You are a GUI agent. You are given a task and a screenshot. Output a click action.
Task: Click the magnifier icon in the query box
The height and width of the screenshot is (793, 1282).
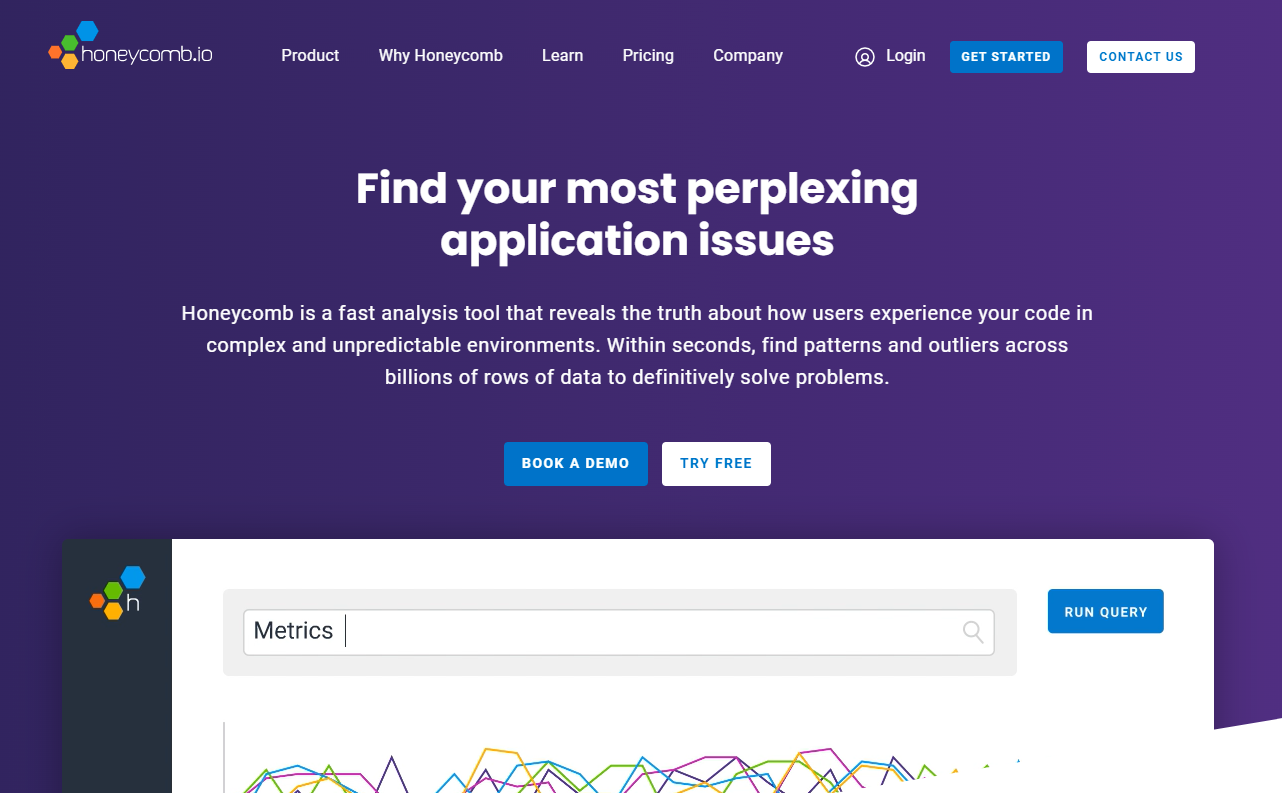[x=973, y=631]
